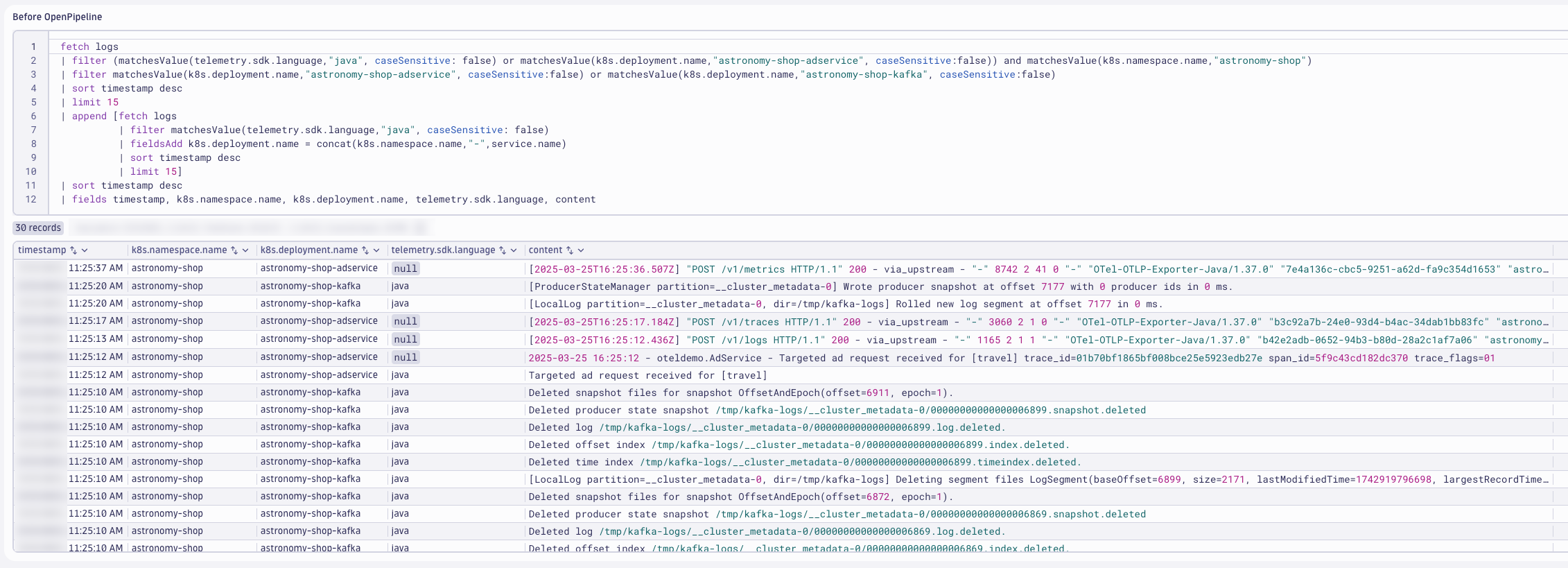Click the null language badge in 11:25:37 row

pyautogui.click(x=406, y=269)
